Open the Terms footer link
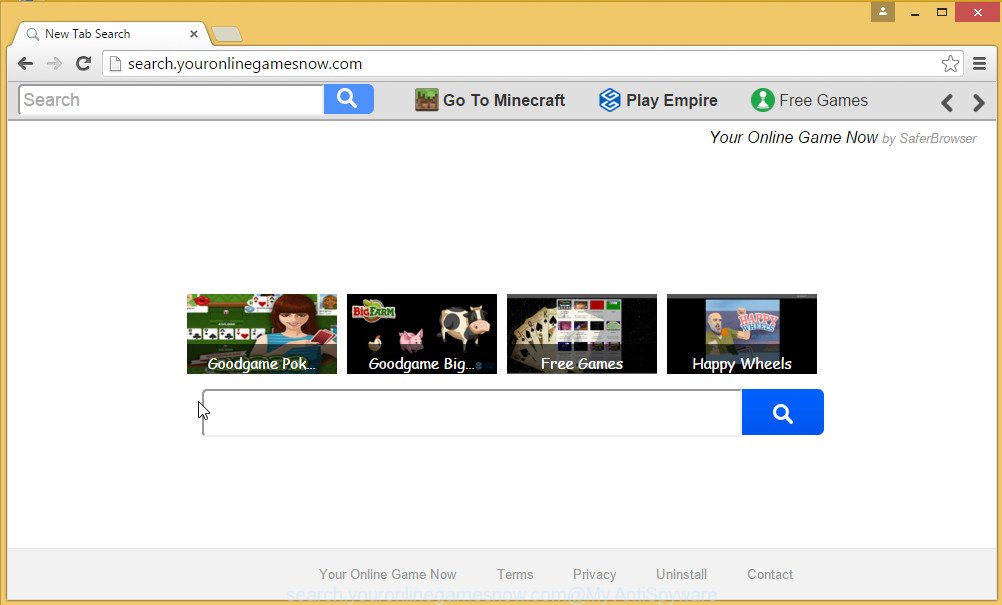 [x=515, y=574]
